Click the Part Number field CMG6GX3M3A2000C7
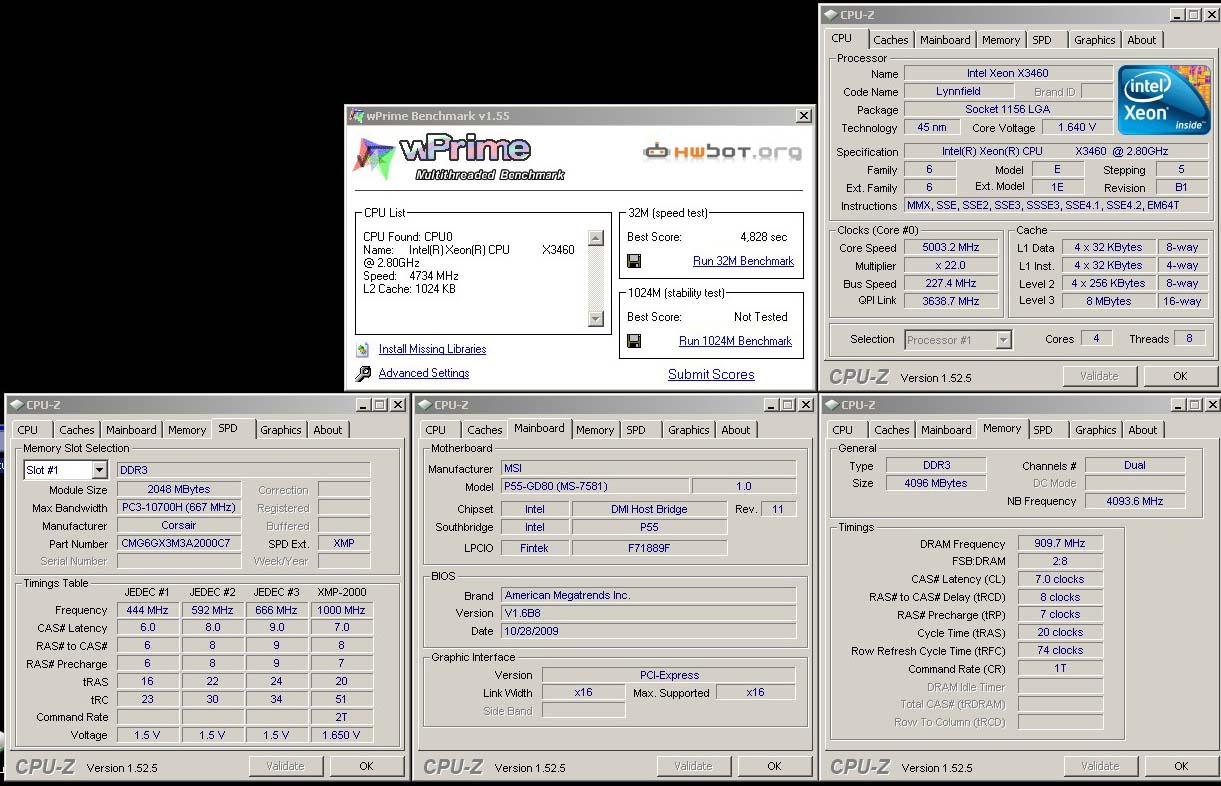The height and width of the screenshot is (786, 1221). [x=180, y=544]
